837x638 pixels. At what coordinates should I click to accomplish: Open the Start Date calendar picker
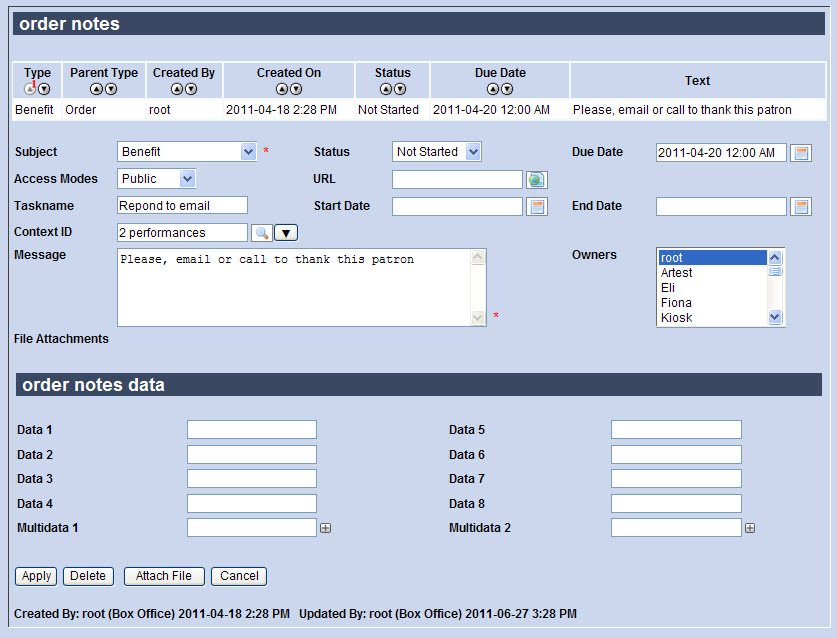[537, 207]
